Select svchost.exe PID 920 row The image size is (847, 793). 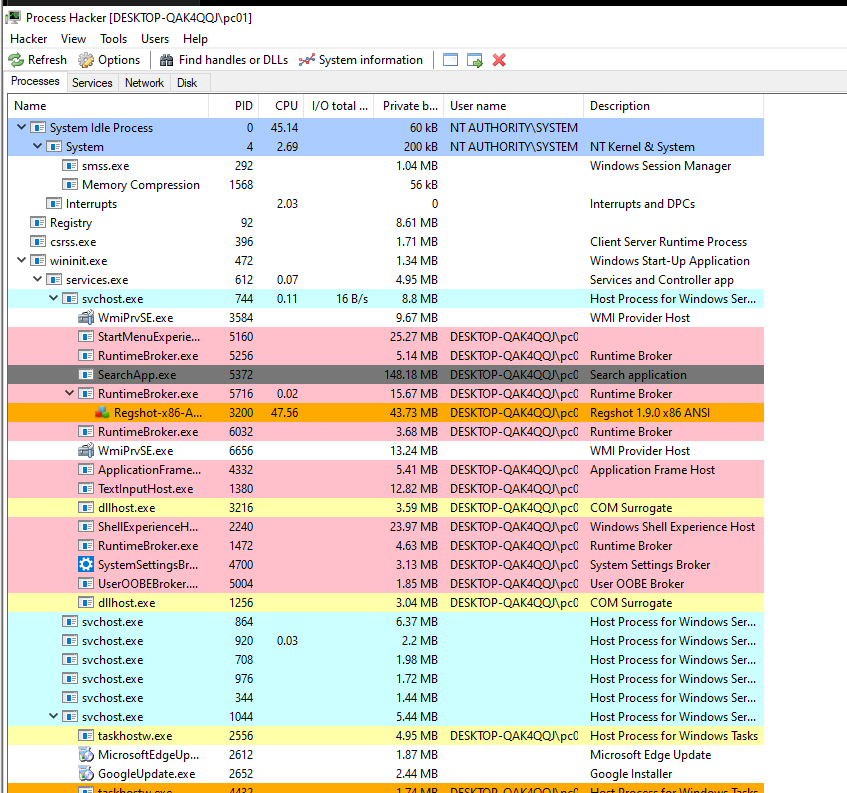[x=386, y=641]
